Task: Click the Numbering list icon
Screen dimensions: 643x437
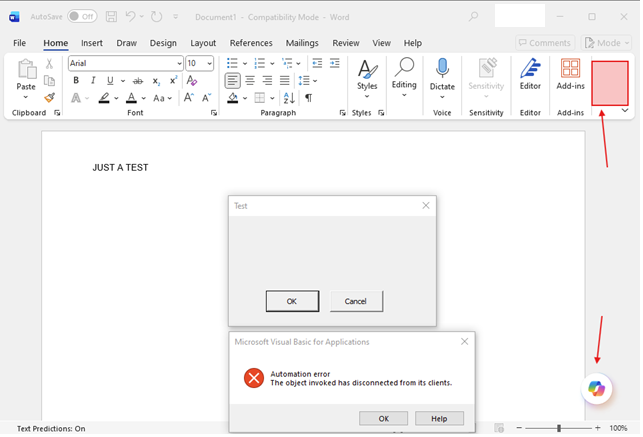Action: [x=259, y=63]
